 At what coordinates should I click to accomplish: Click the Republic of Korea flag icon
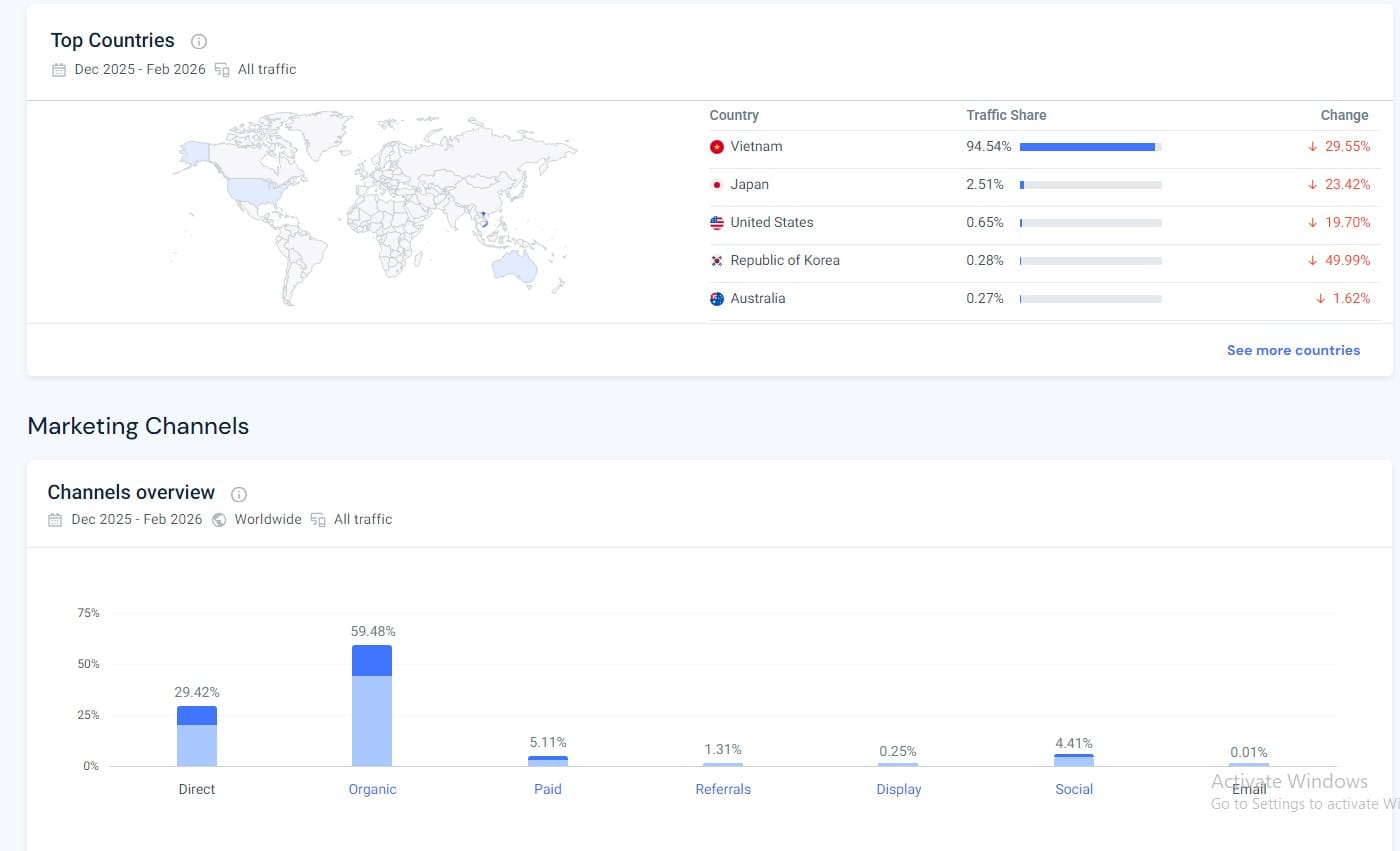click(717, 261)
